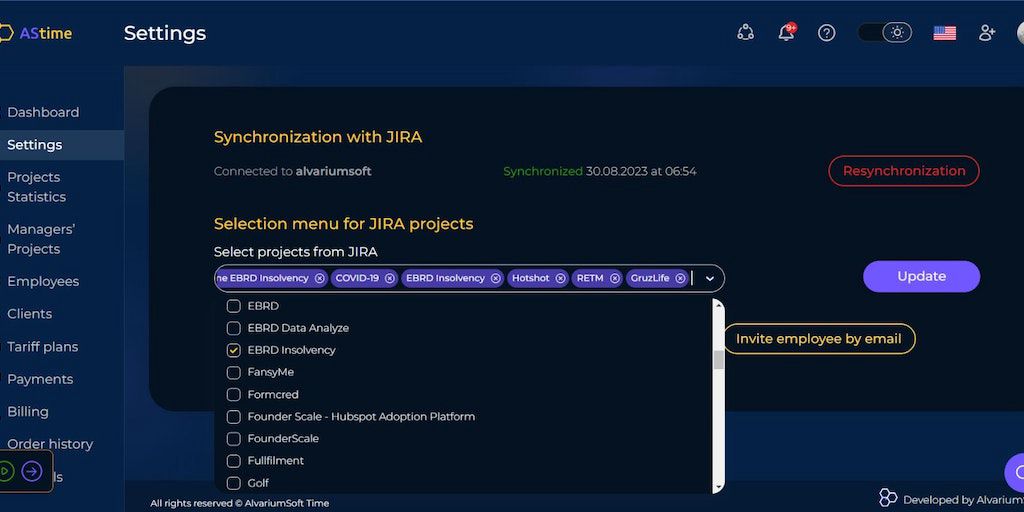The image size is (1024, 512).
Task: Check the Fullfilment checkbox
Action: point(233,461)
